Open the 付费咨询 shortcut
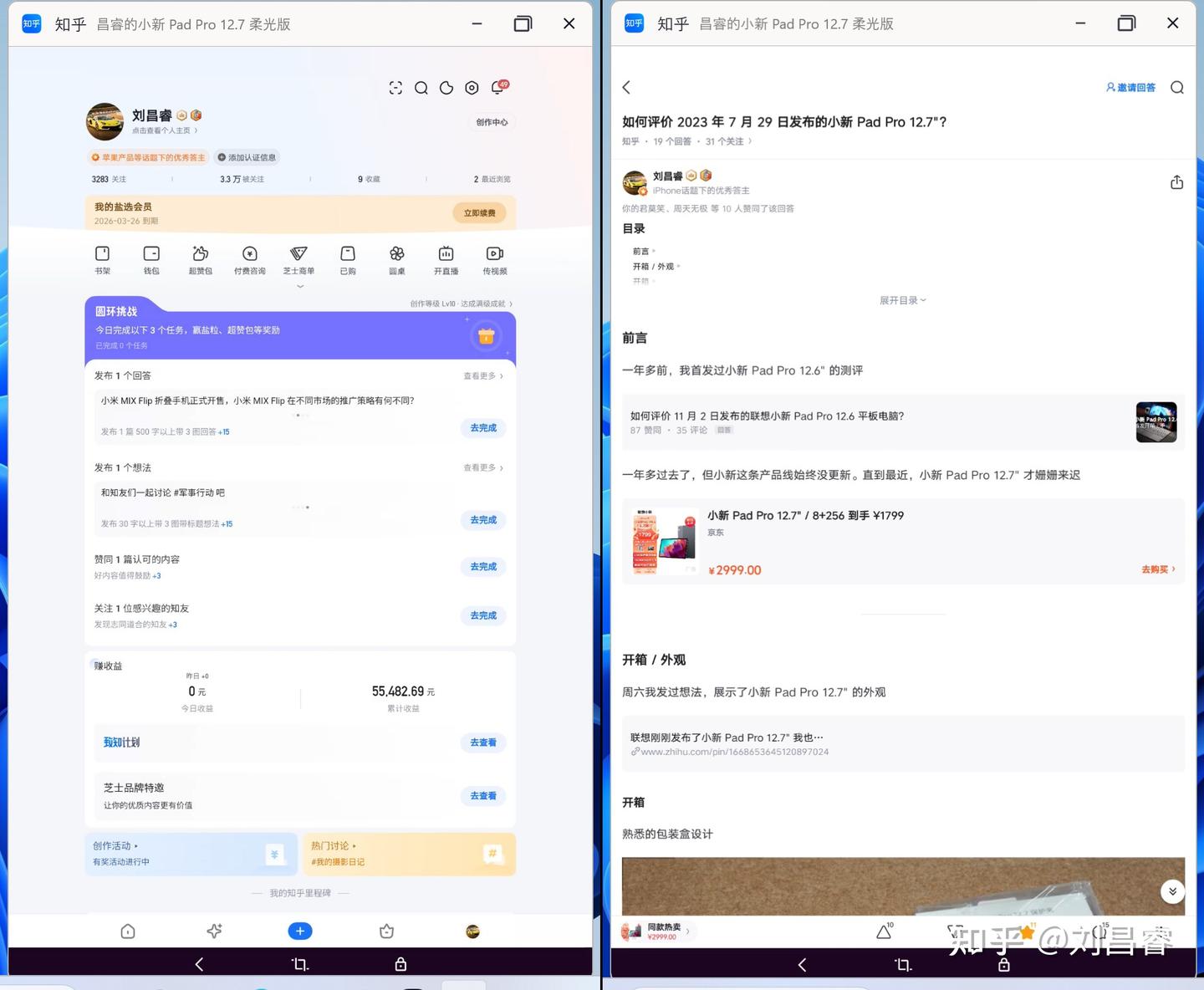This screenshot has height=990, width=1204. [x=249, y=260]
